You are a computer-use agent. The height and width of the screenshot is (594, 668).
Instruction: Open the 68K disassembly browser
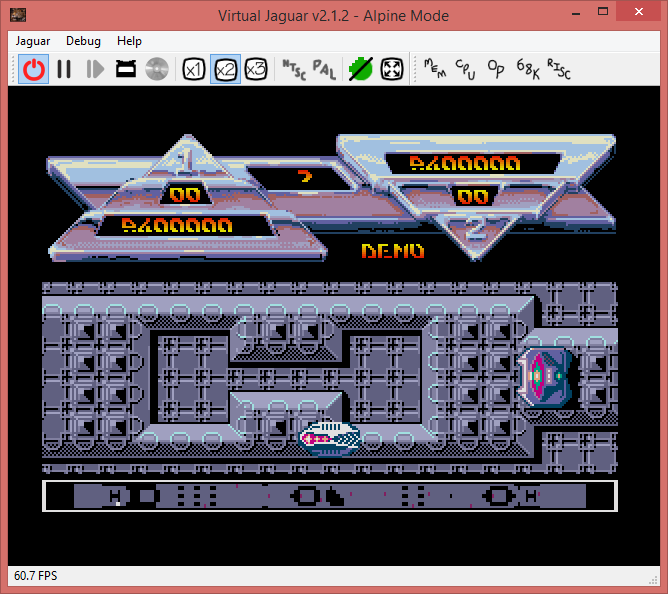(528, 69)
